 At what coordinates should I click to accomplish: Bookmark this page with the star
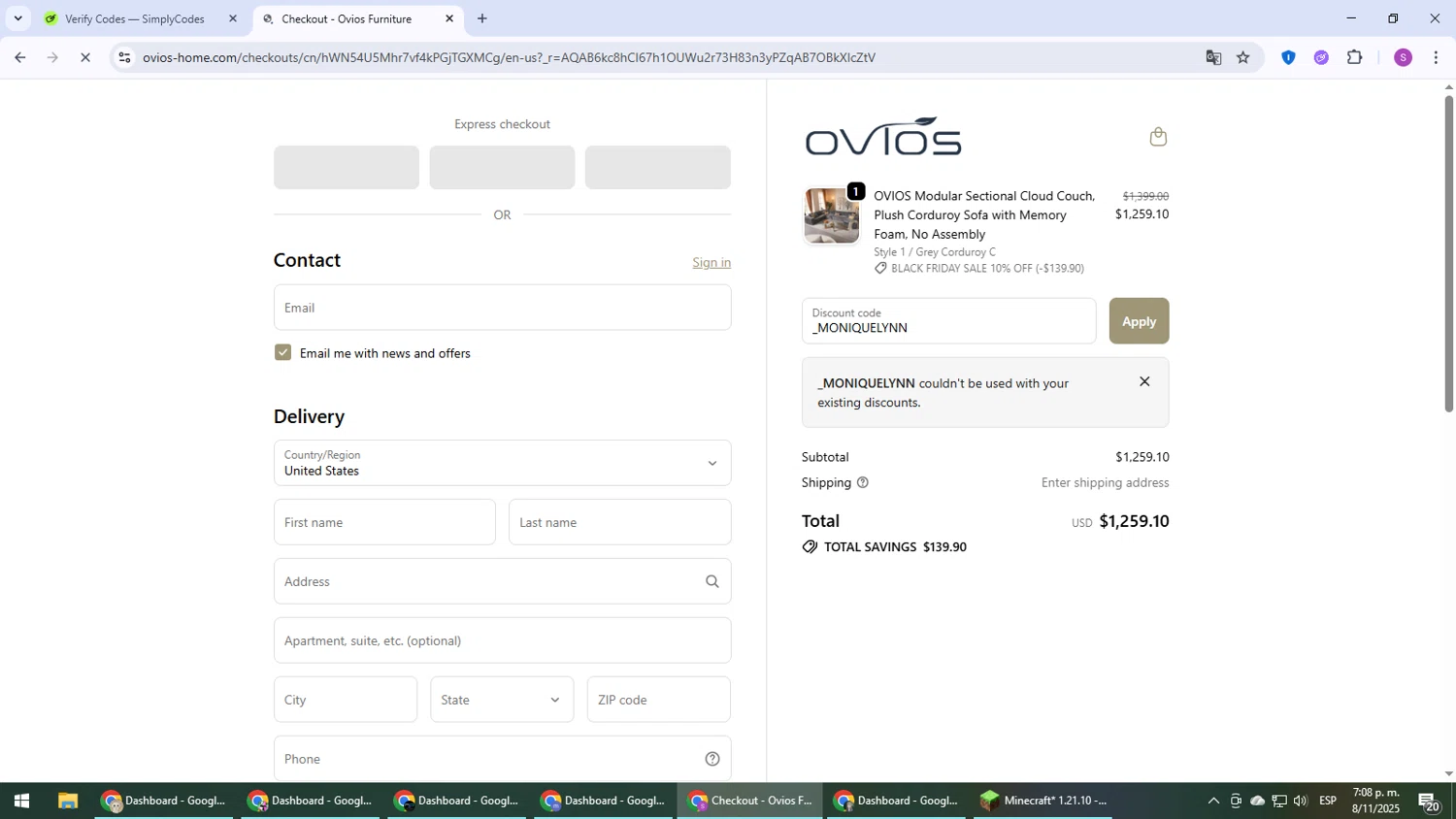pyautogui.click(x=1243, y=57)
